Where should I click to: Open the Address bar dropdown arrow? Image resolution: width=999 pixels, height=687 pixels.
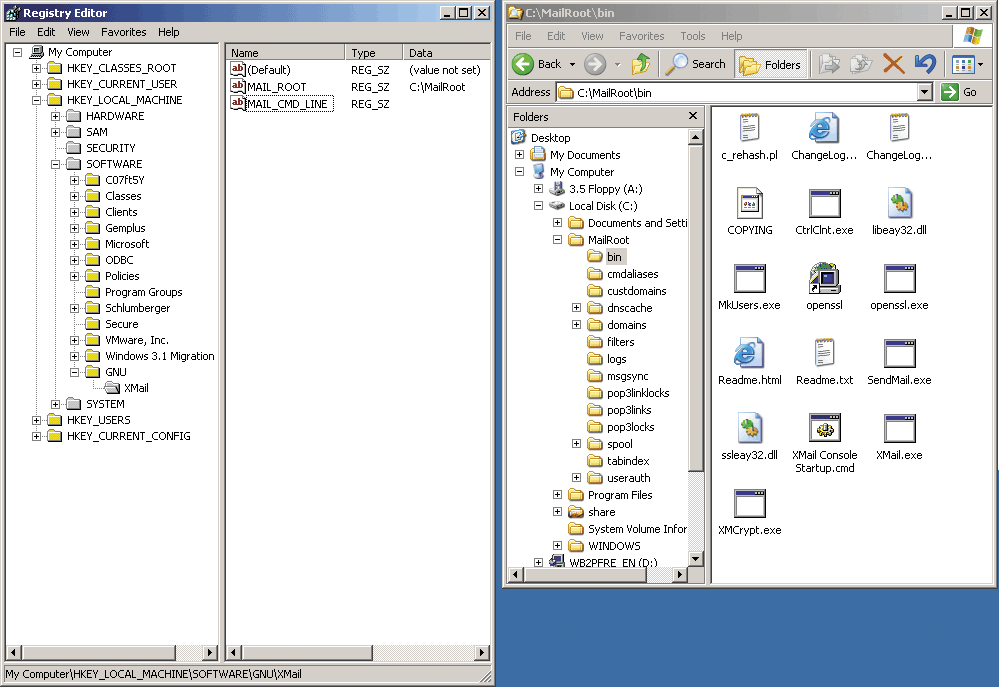(925, 92)
